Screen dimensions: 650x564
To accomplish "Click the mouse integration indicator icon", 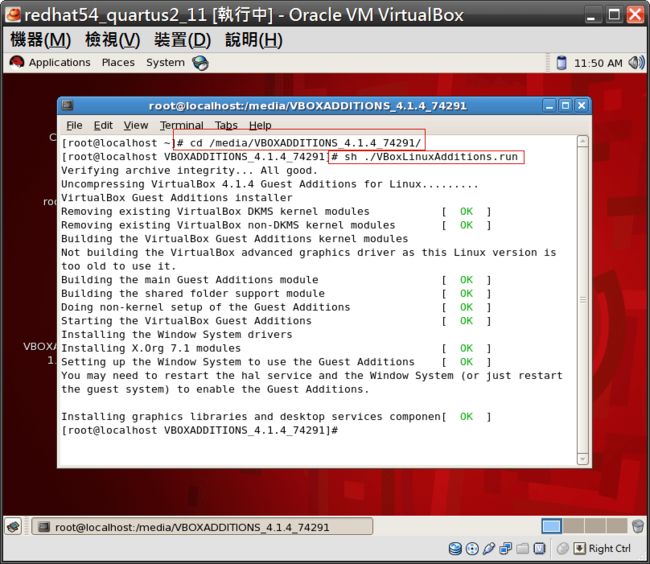I will tap(563, 548).
